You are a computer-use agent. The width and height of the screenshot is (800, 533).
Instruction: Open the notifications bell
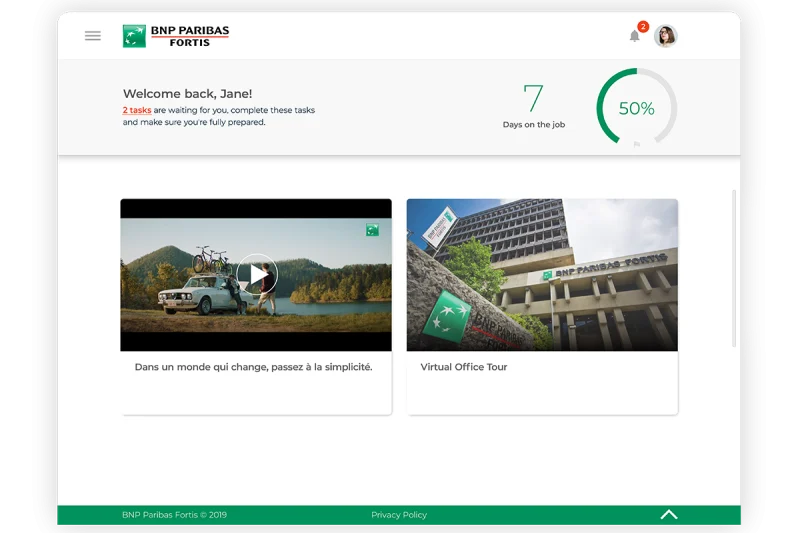634,37
